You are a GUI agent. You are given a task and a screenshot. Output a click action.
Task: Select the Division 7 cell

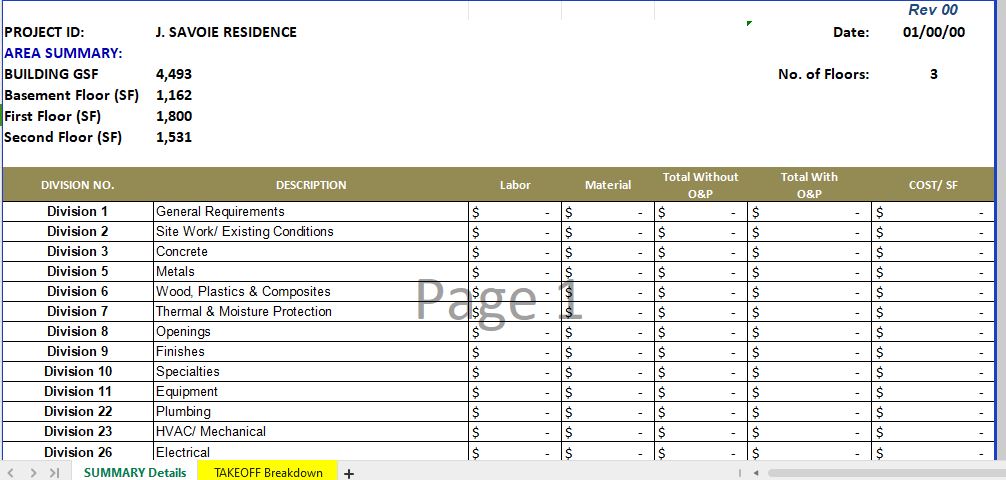[78, 311]
